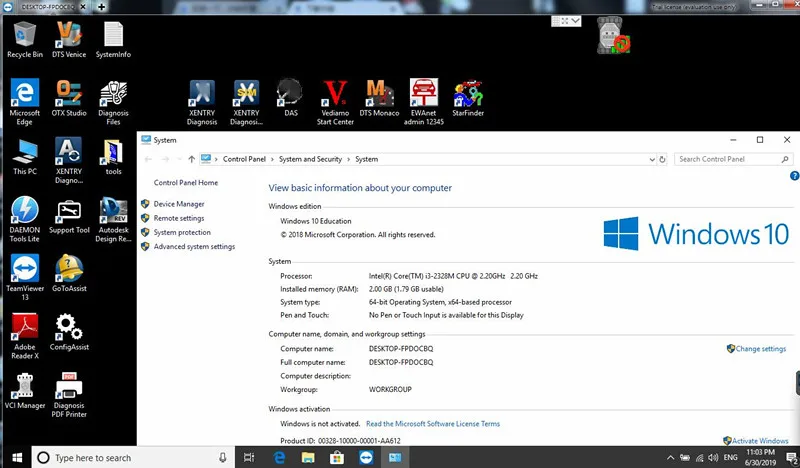
Task: Open the DAS desktop shortcut
Action: point(290,98)
